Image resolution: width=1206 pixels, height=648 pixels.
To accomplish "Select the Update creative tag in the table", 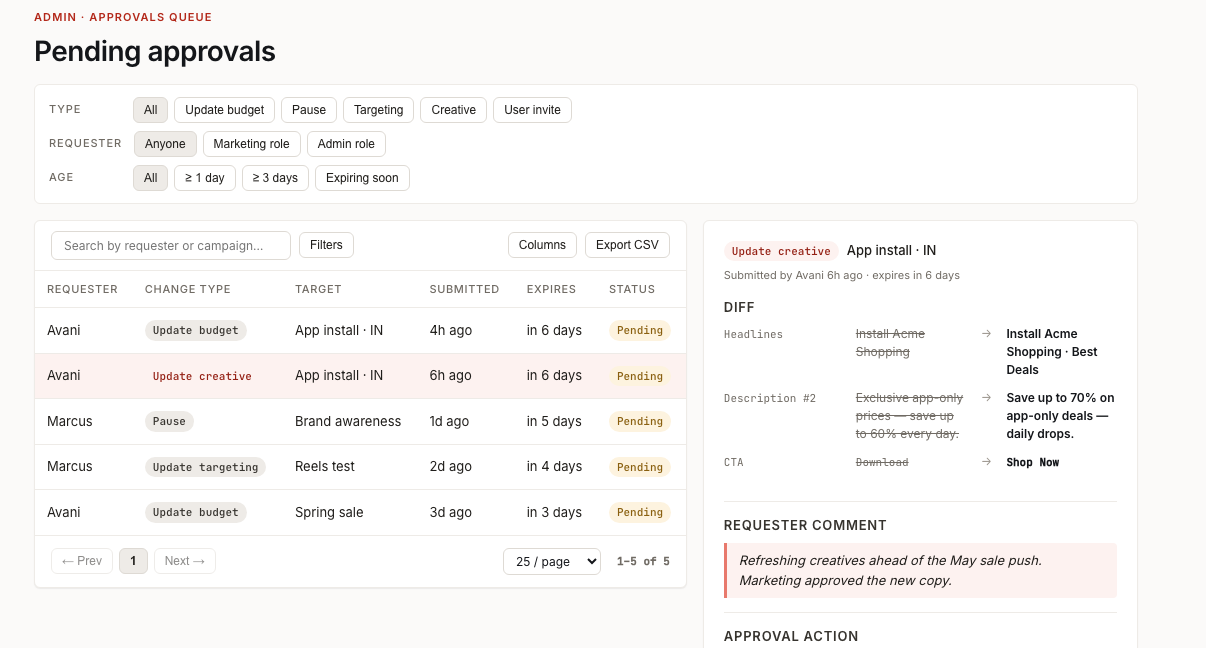I will (x=202, y=376).
